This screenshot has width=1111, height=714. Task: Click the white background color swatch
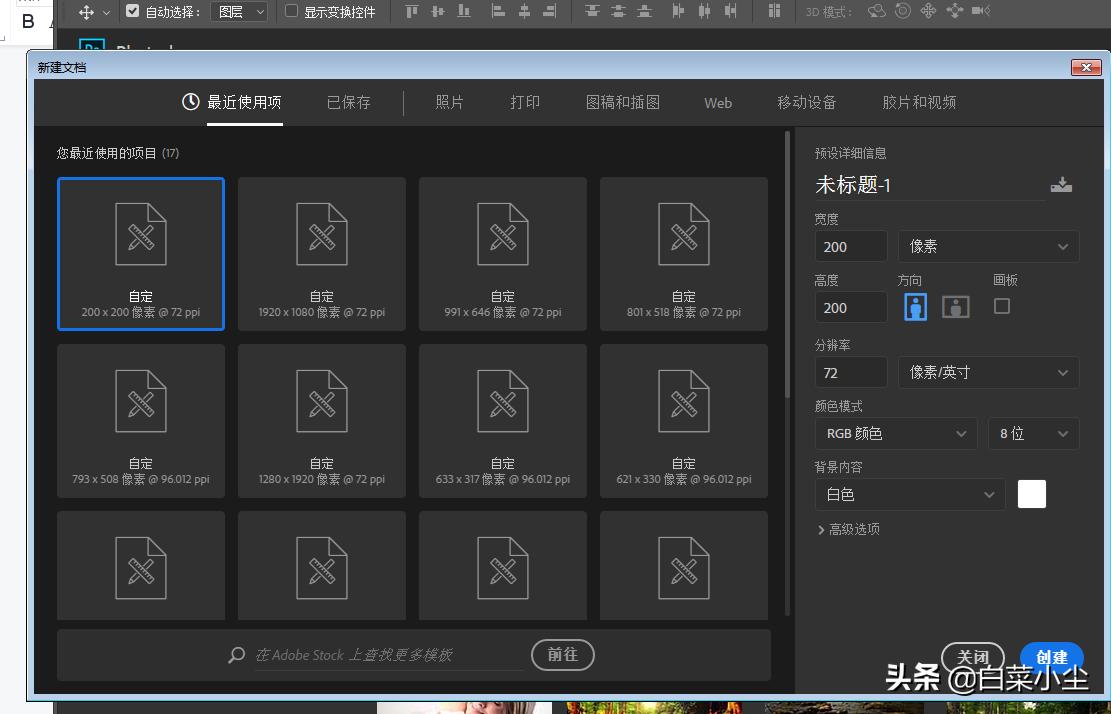point(1031,494)
